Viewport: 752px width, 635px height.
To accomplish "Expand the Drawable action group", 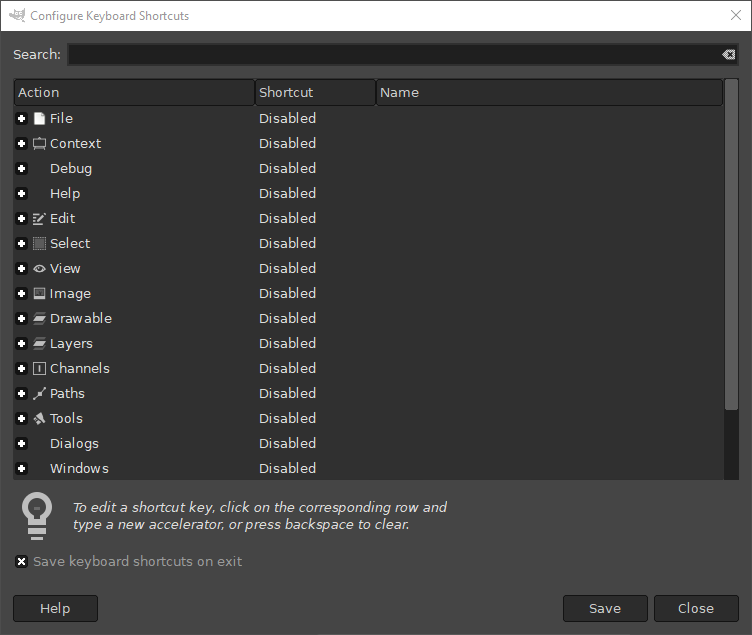I will coord(22,318).
